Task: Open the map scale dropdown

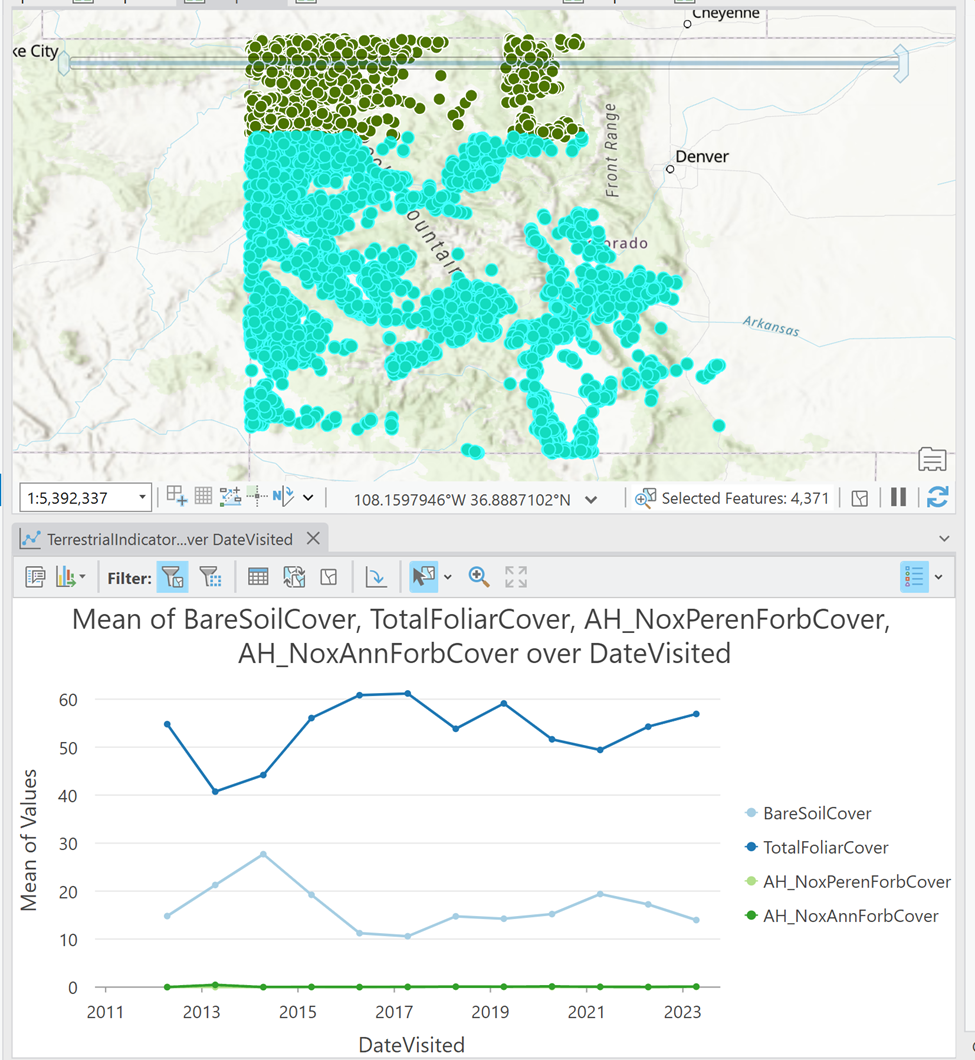Action: click(x=141, y=497)
